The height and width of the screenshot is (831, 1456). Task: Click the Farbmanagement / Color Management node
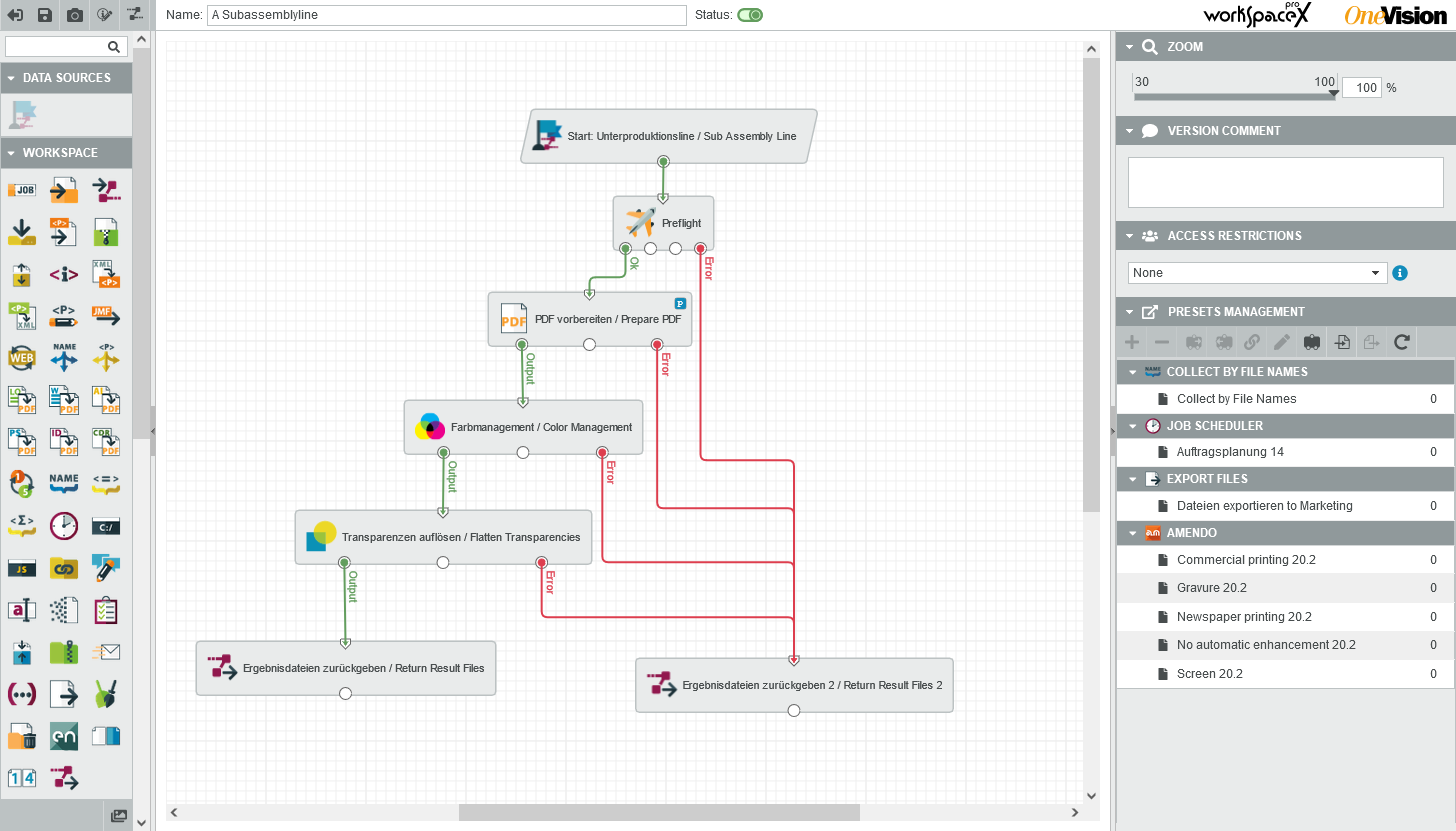523,427
